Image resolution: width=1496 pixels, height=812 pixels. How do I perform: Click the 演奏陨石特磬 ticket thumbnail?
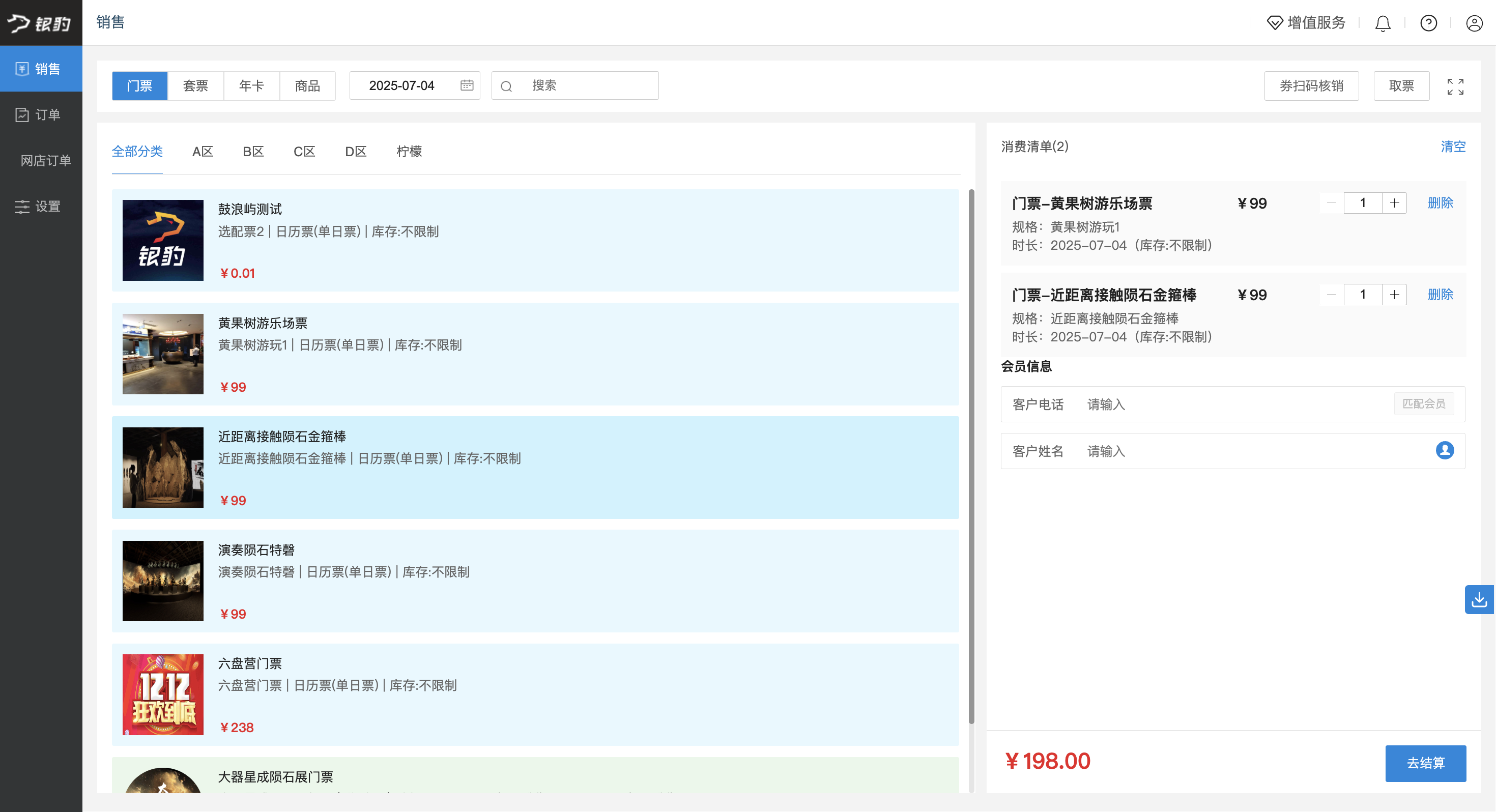click(x=163, y=581)
